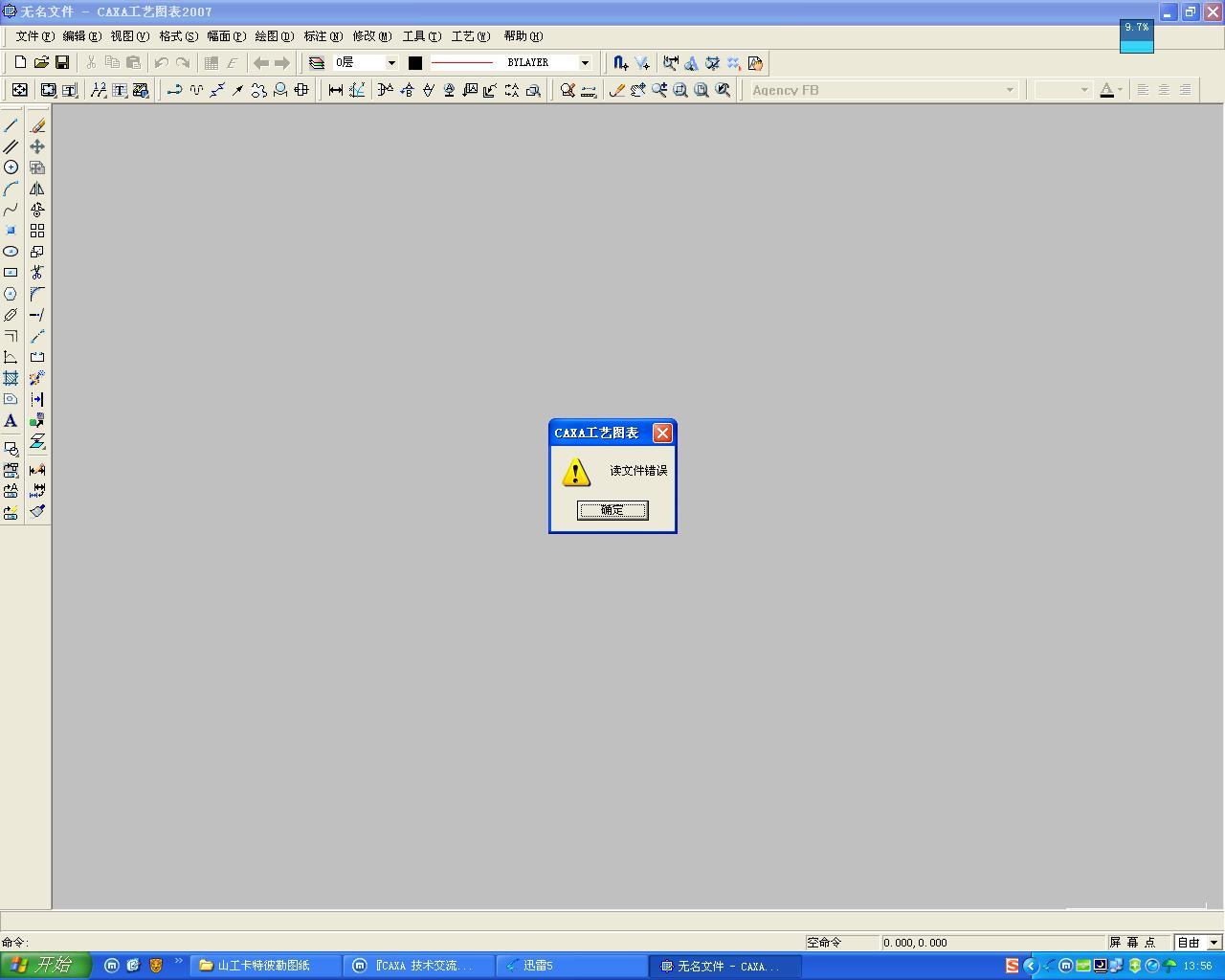Select the Eraser delete tool
1225x980 pixels.
[x=37, y=125]
